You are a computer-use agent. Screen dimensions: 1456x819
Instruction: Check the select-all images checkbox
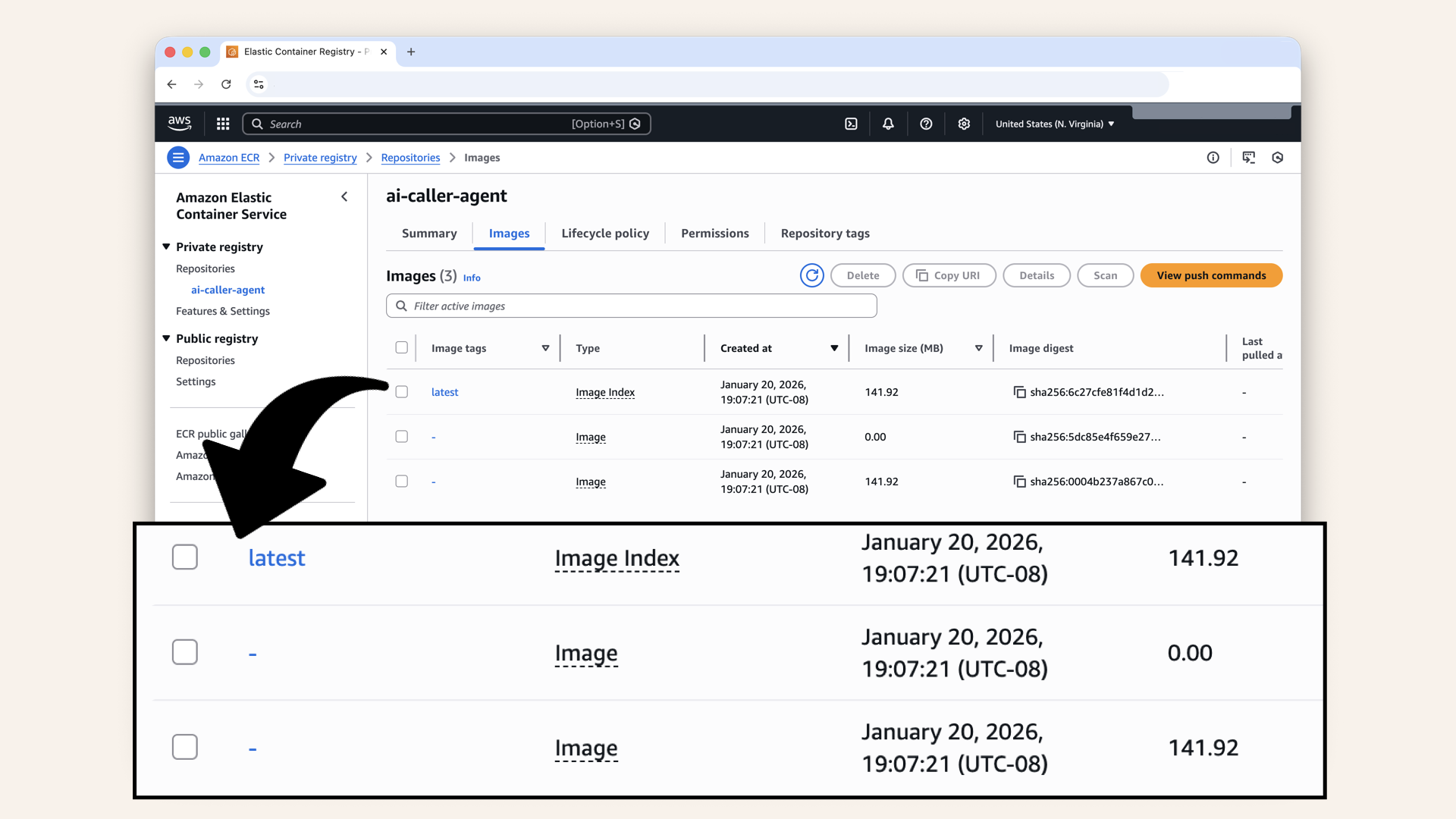(402, 348)
